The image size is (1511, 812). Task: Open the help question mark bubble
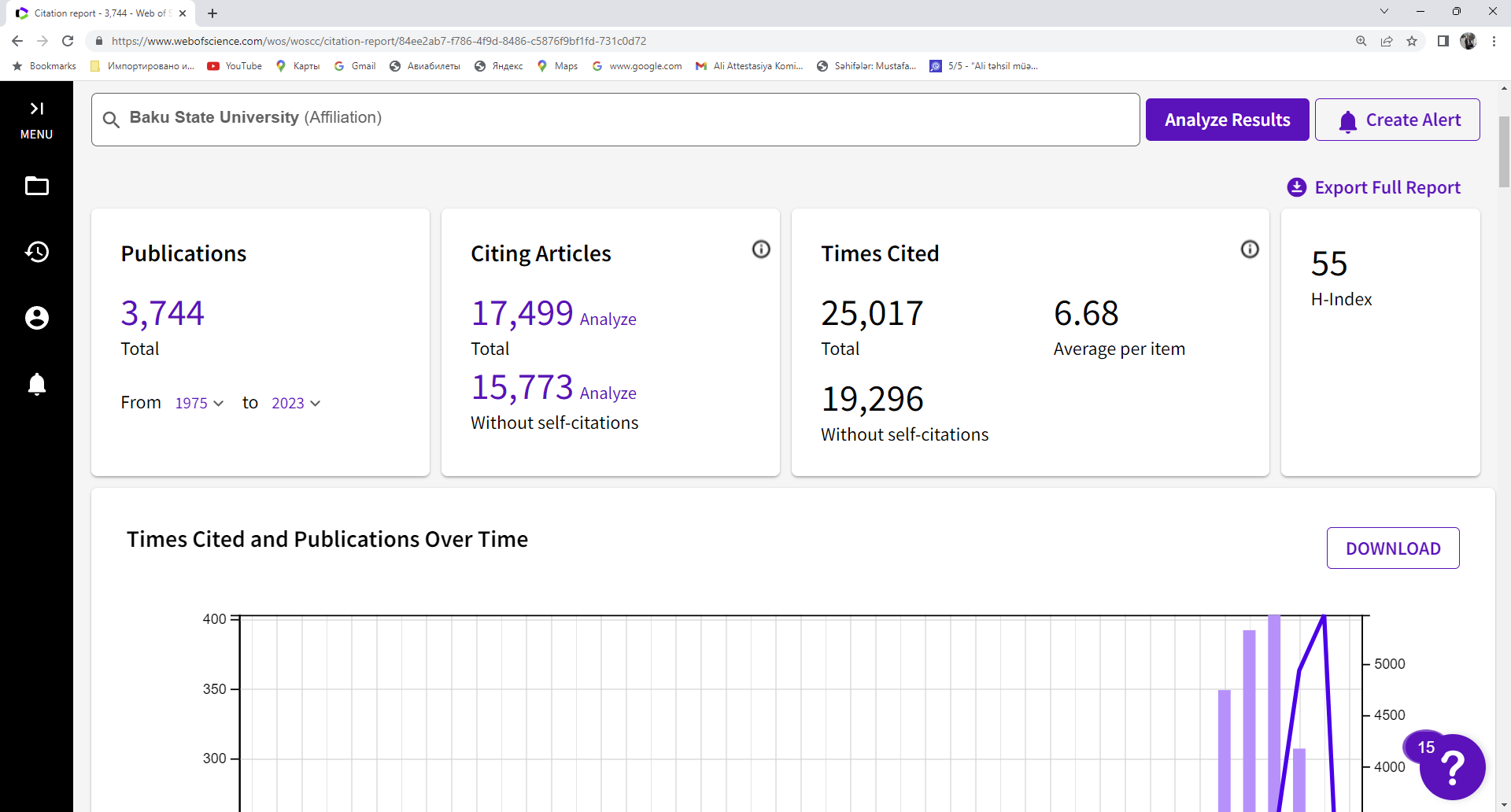pyautogui.click(x=1453, y=766)
